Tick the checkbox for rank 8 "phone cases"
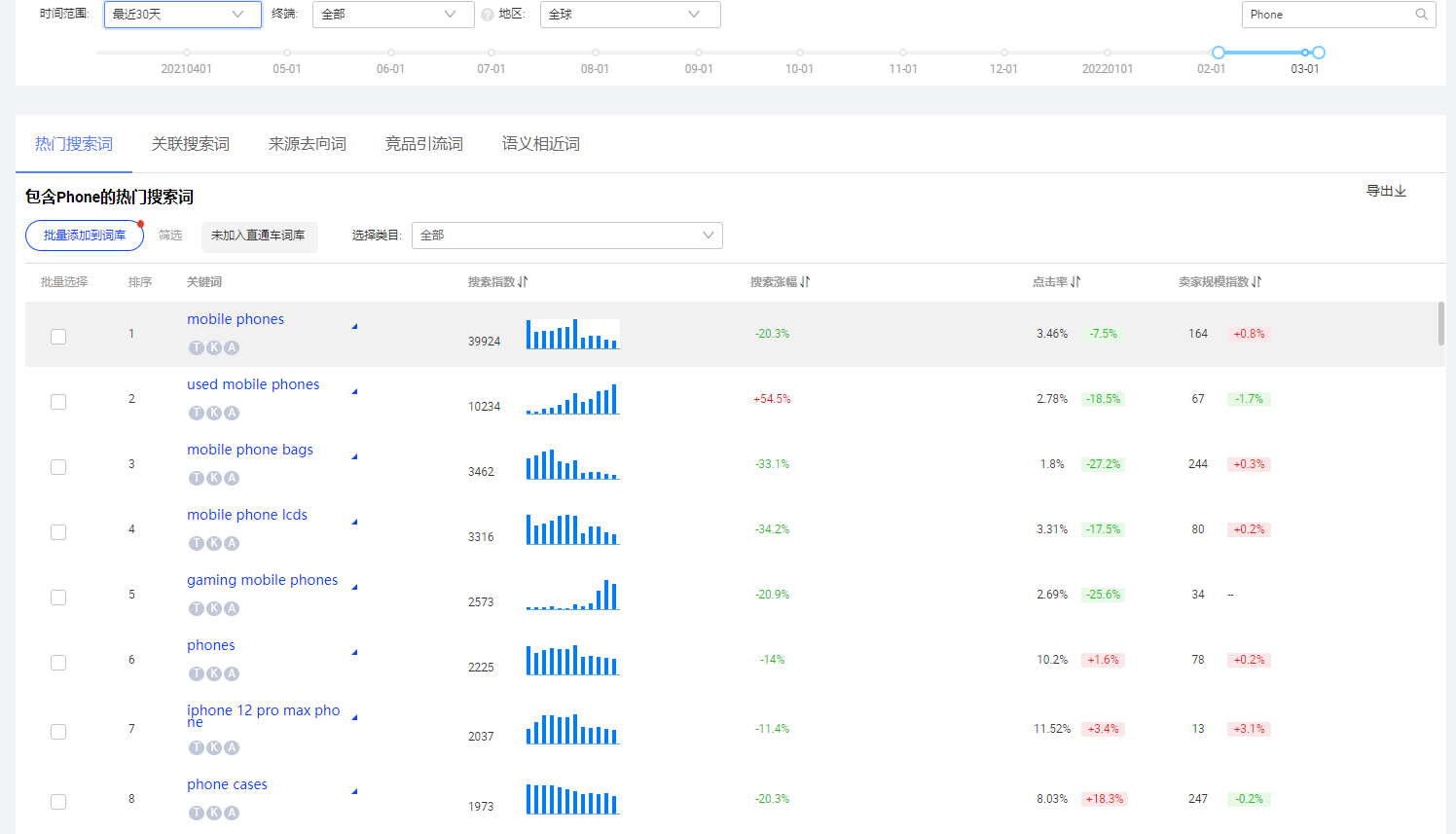Viewport: 1456px width, 834px height. [x=58, y=801]
